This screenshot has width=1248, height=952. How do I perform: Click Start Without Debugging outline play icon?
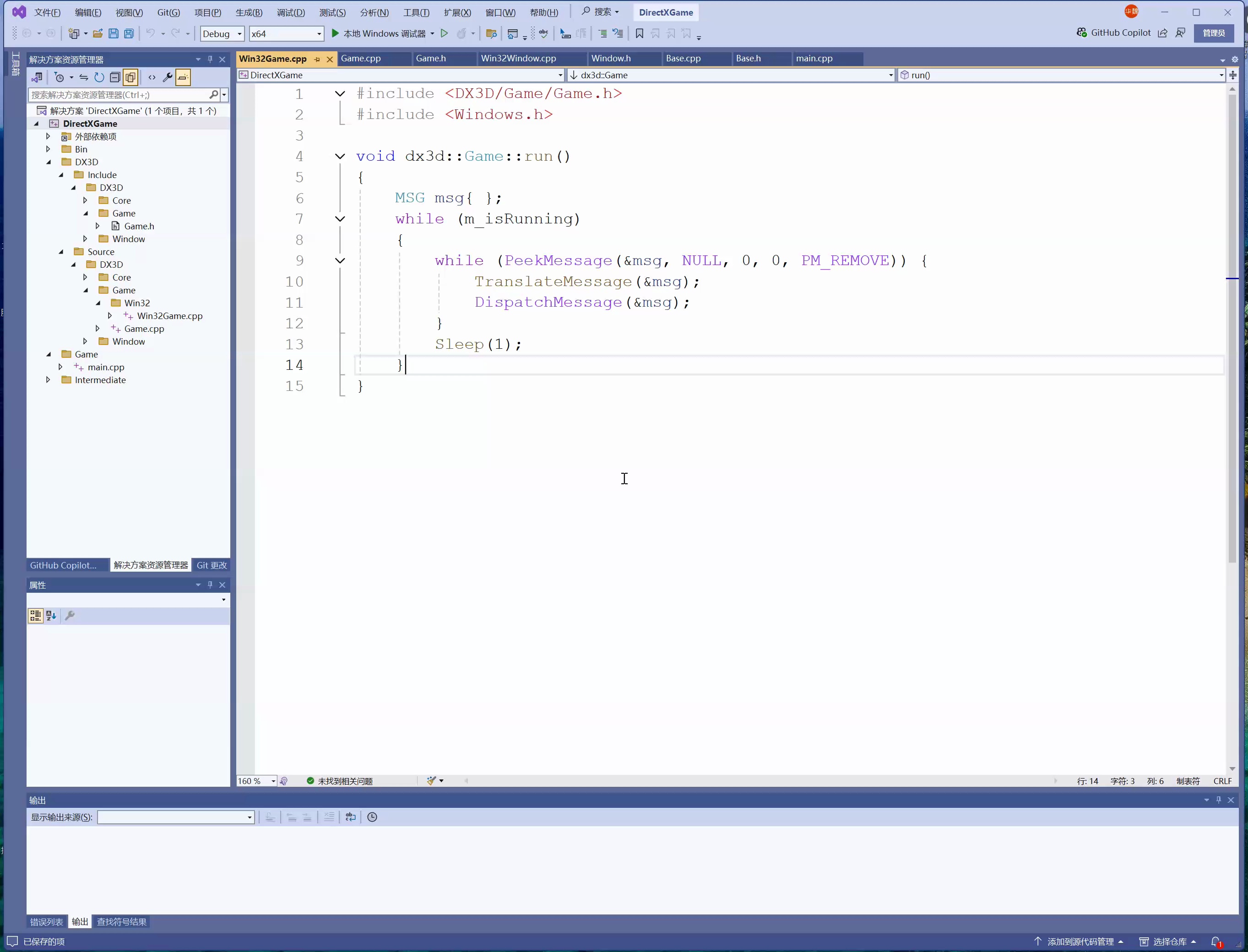[x=445, y=33]
